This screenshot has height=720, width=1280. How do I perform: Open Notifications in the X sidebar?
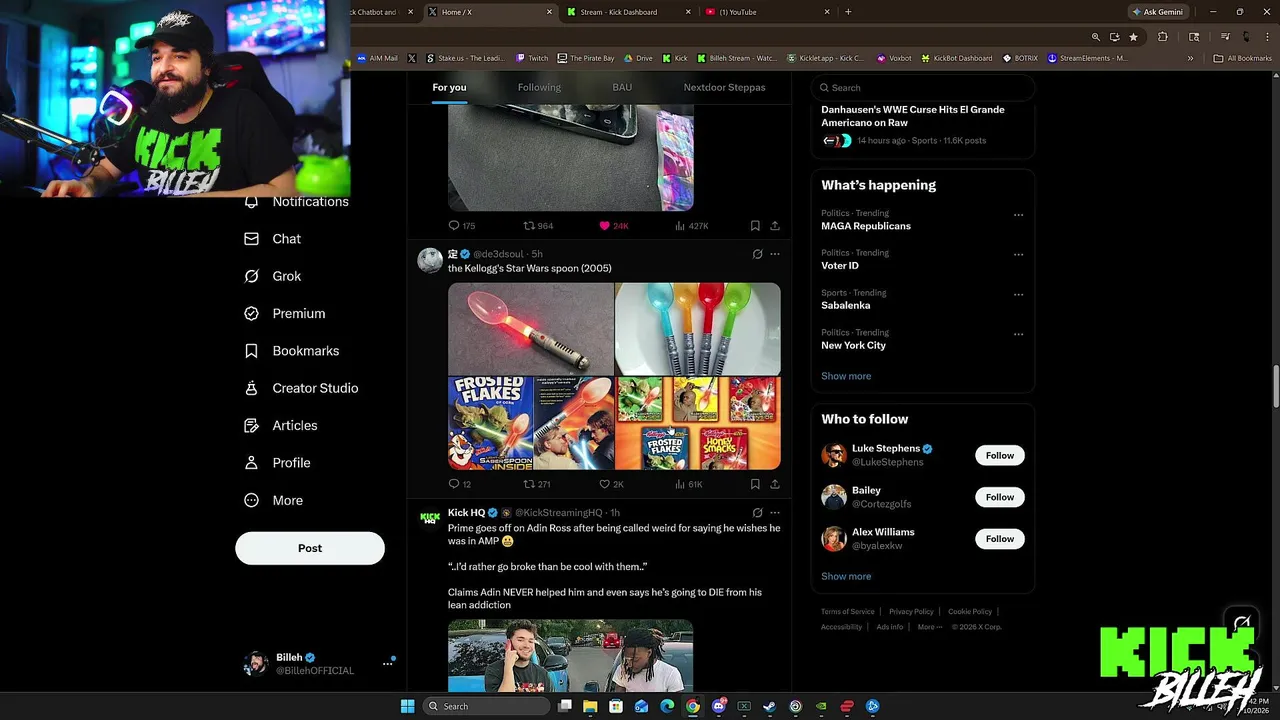pyautogui.click(x=310, y=202)
